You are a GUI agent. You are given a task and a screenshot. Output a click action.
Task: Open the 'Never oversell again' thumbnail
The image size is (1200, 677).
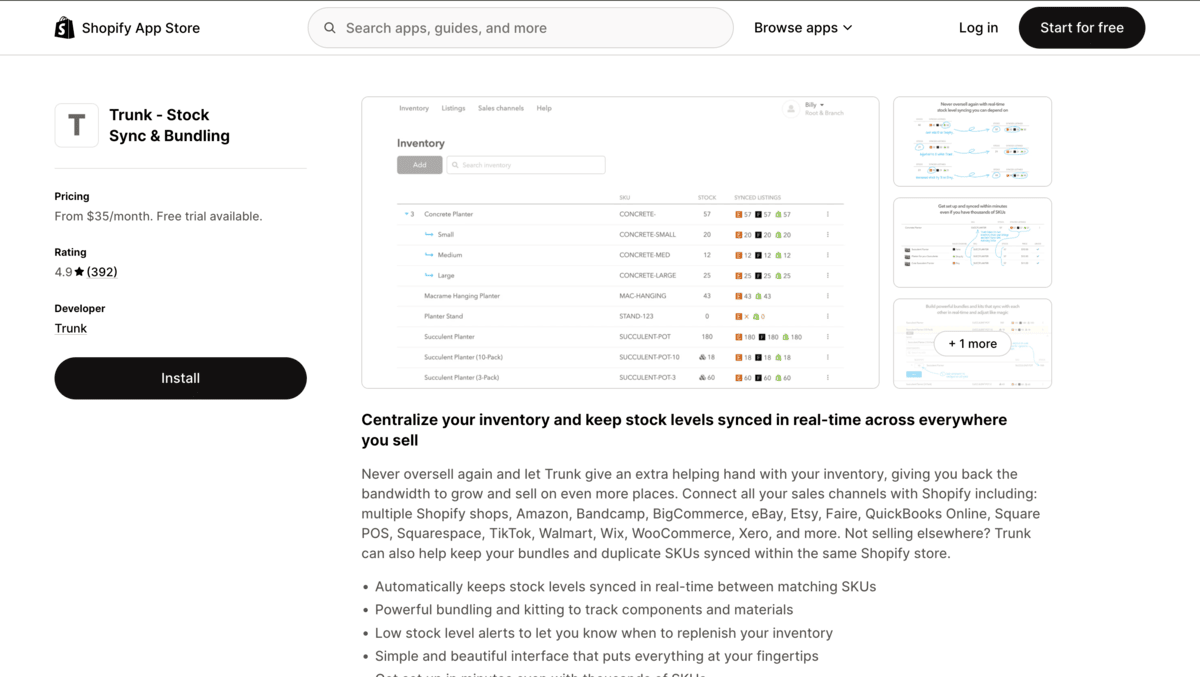[x=972, y=141]
